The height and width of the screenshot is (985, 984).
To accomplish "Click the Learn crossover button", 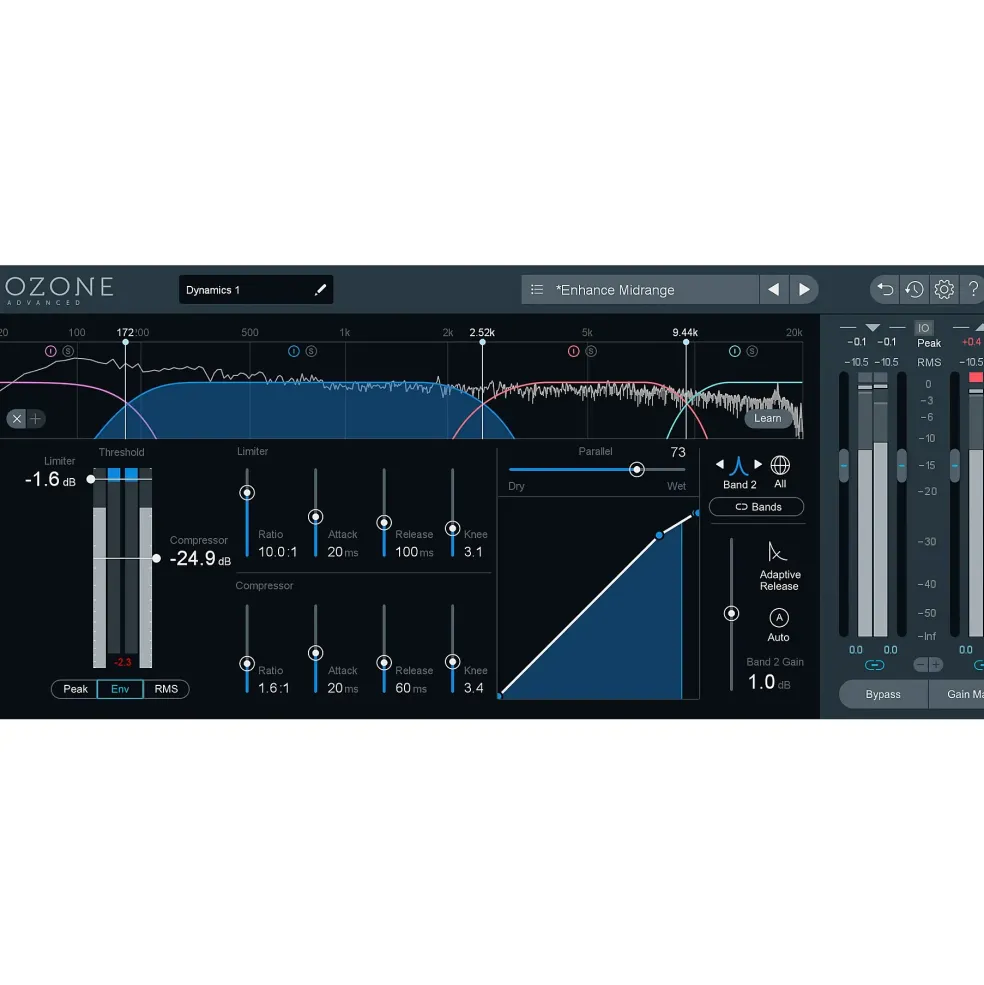I will [767, 418].
